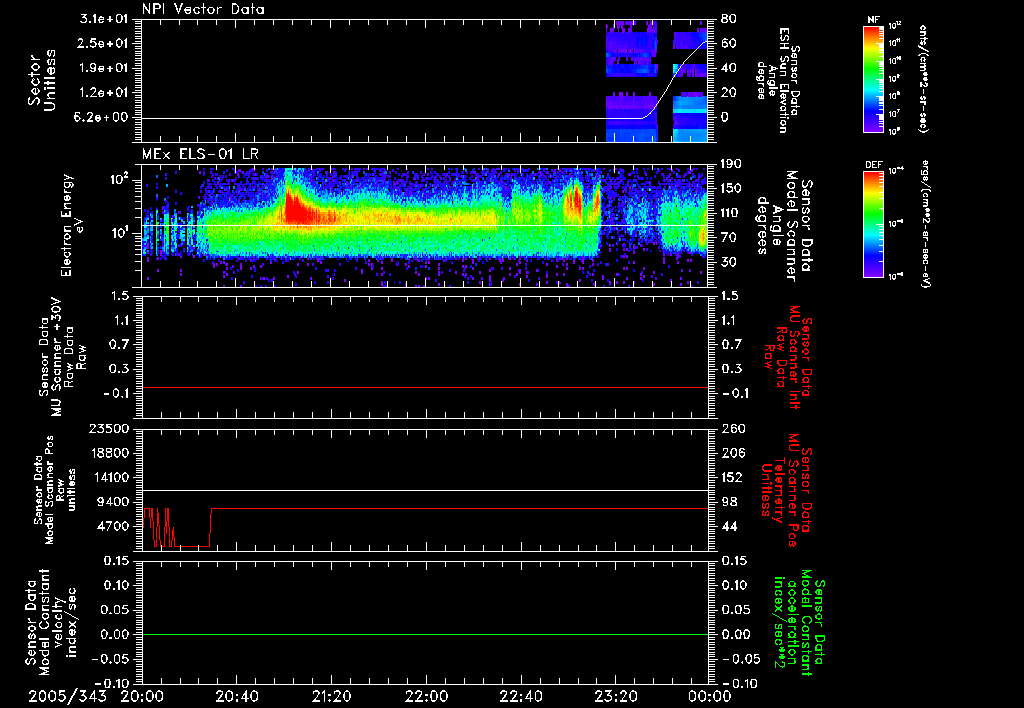The image size is (1024, 708).
Task: Click the "14100" scanner position tick label
Action: point(109,477)
